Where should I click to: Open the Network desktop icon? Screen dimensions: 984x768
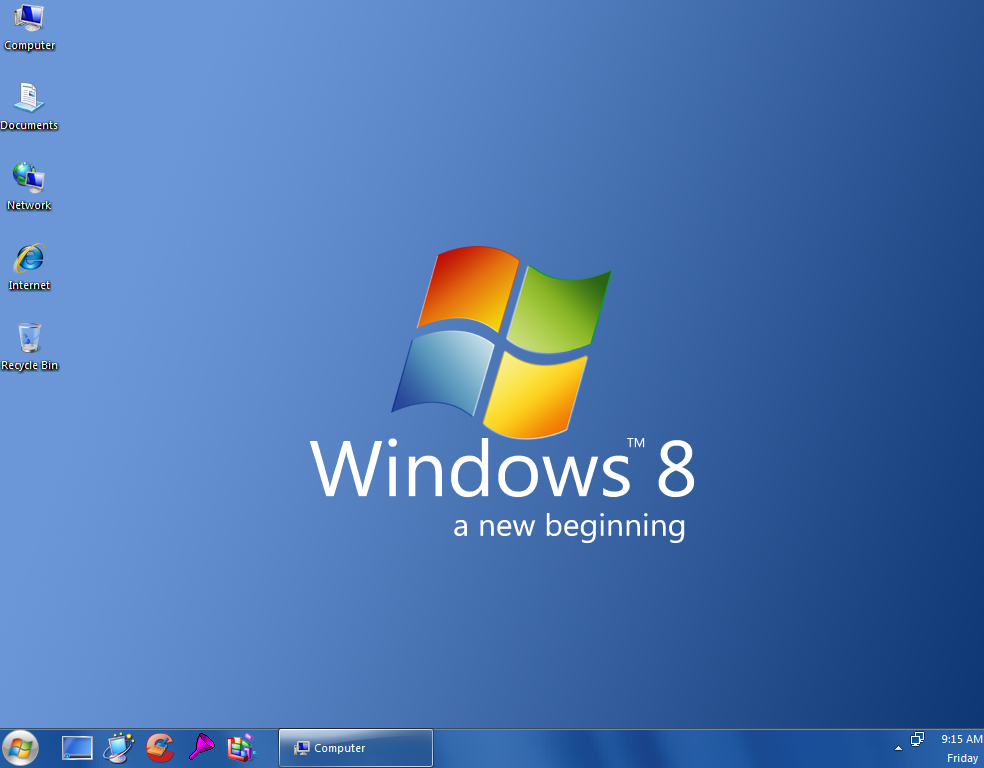pyautogui.click(x=29, y=186)
